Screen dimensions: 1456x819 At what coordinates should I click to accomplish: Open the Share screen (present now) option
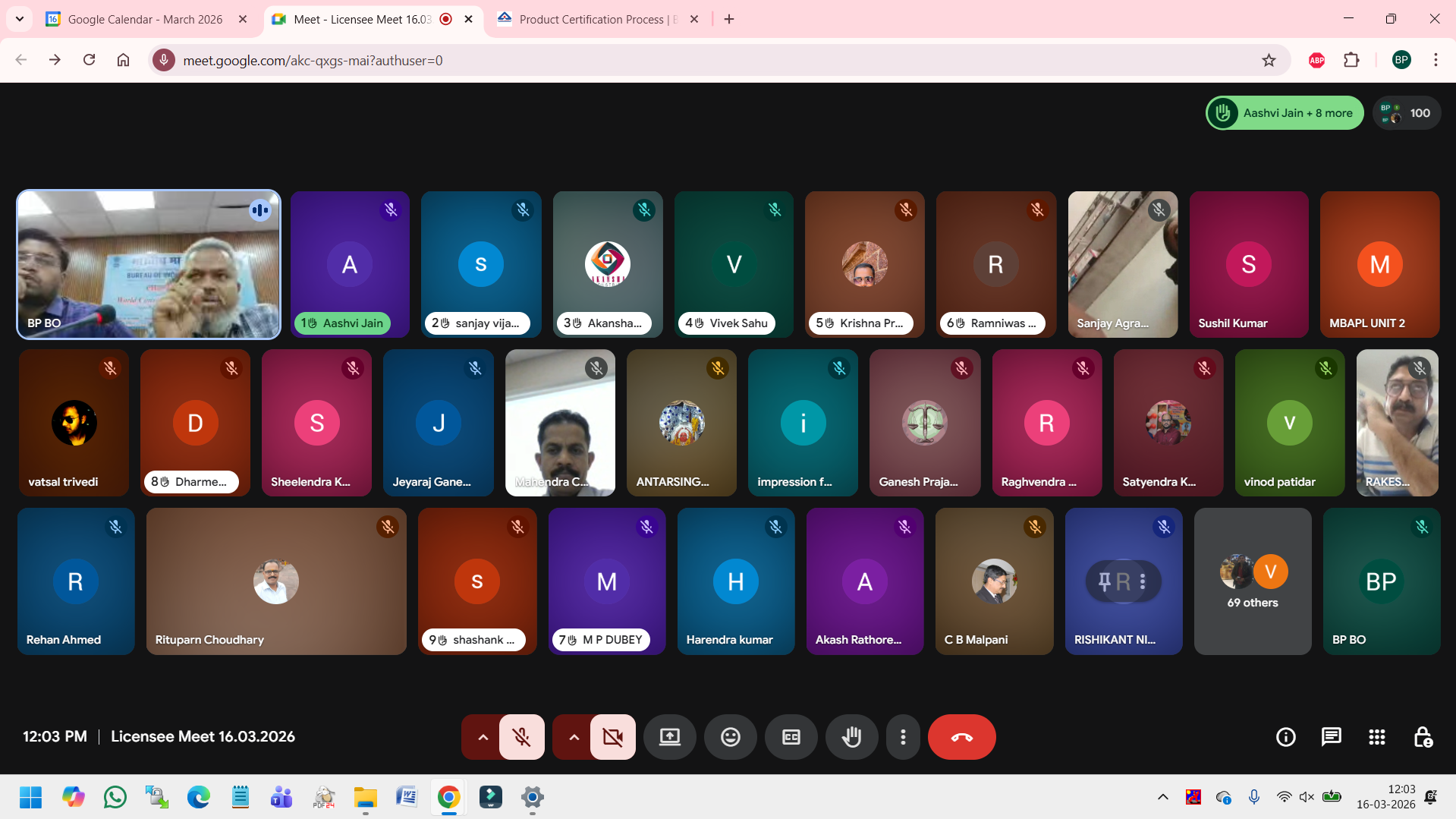(x=669, y=736)
